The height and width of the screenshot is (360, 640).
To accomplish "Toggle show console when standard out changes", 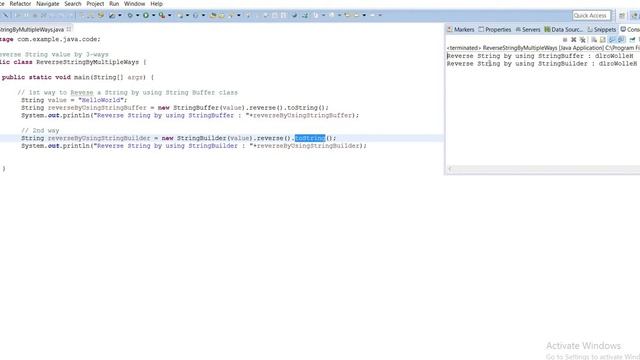I will [612, 40].
